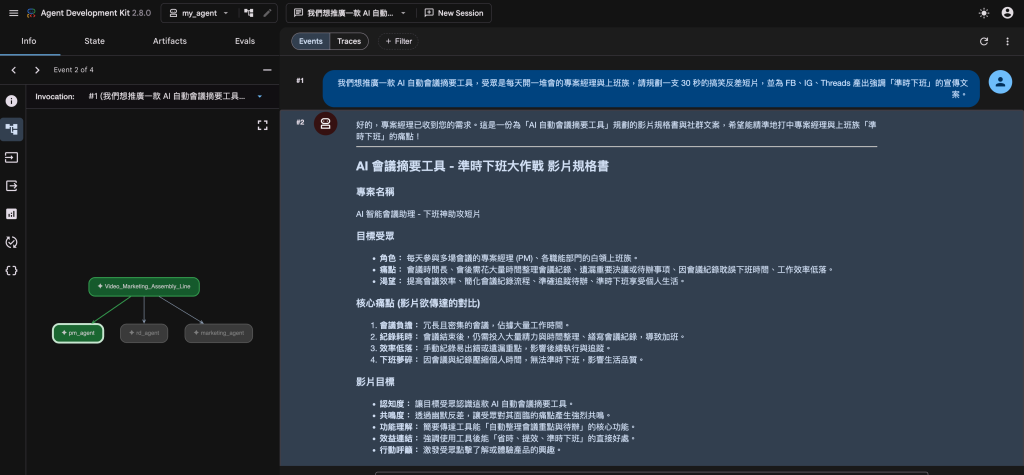The height and width of the screenshot is (475, 1024).
Task: Collapse the event details panel
Action: (x=267, y=70)
